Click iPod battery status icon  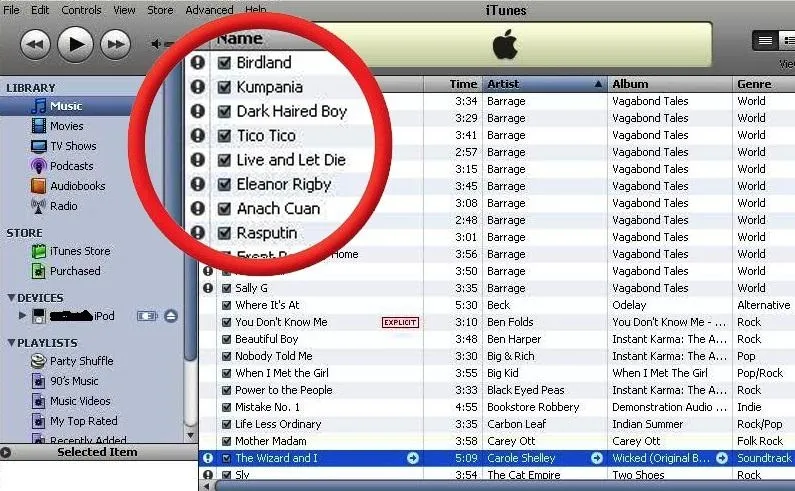(x=147, y=316)
